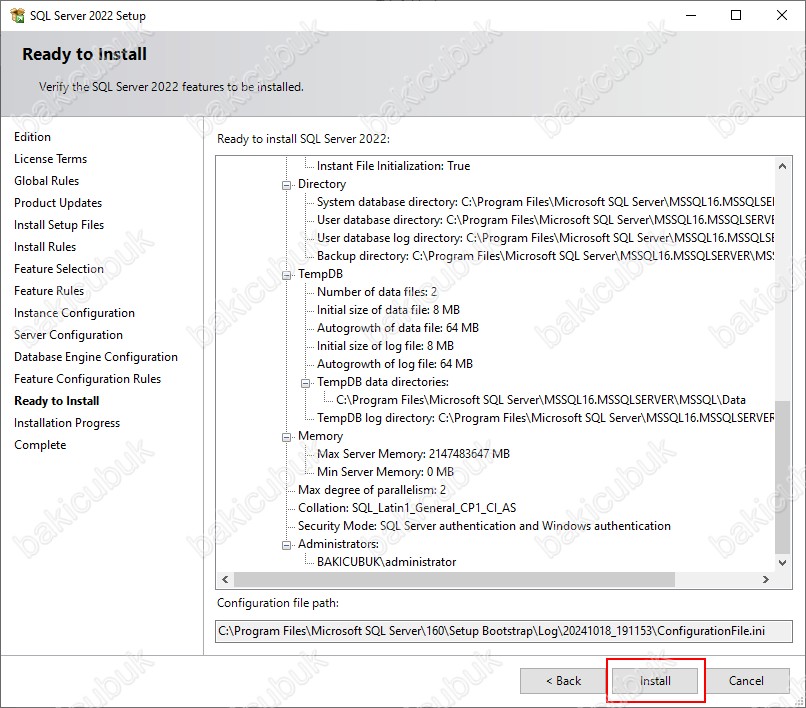Collapse the TempDB tree node
Image resolution: width=806 pixels, height=708 pixels.
click(x=286, y=275)
